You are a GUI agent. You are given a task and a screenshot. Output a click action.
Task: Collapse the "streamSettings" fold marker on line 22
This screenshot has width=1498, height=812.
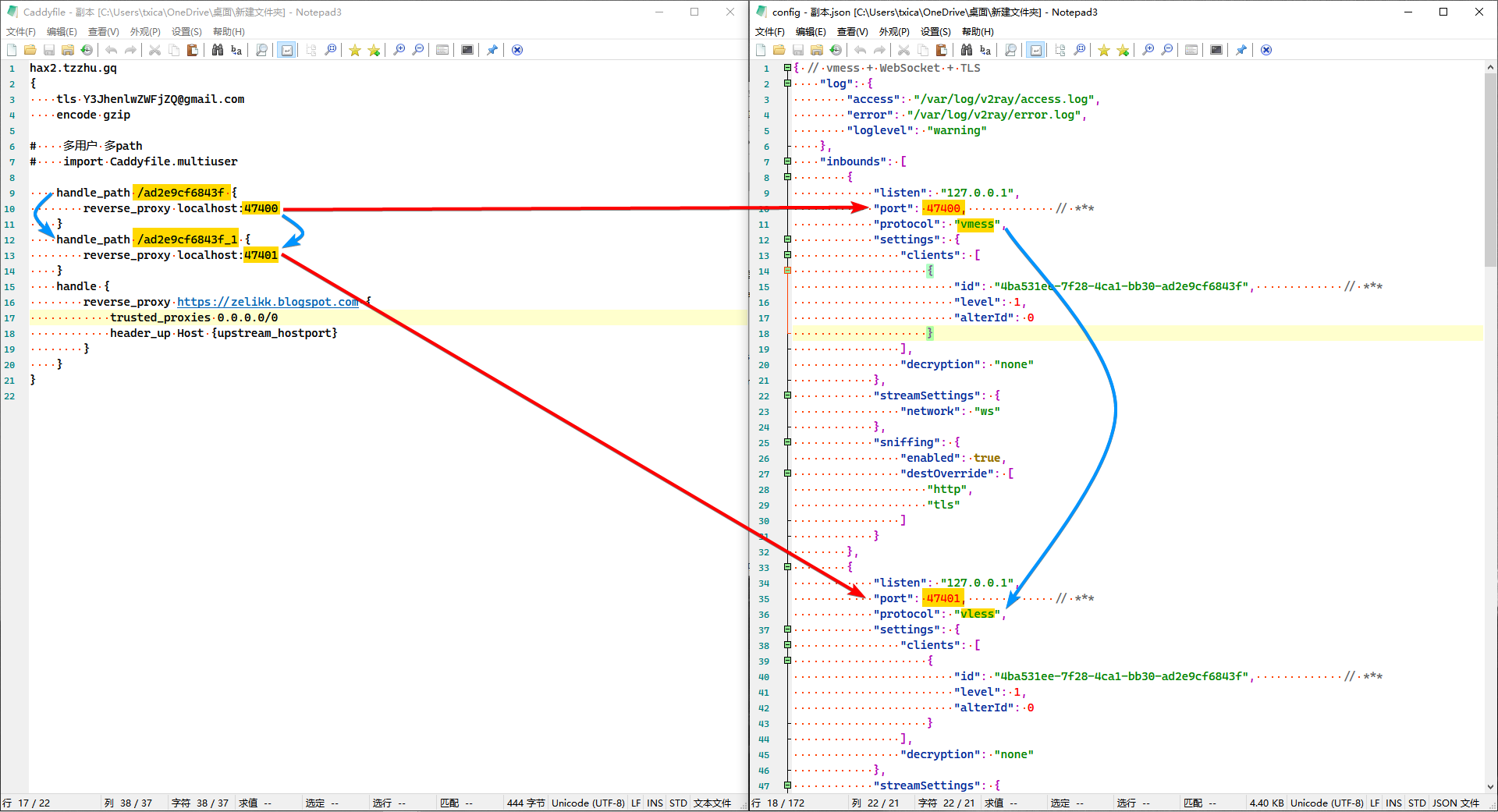(787, 395)
